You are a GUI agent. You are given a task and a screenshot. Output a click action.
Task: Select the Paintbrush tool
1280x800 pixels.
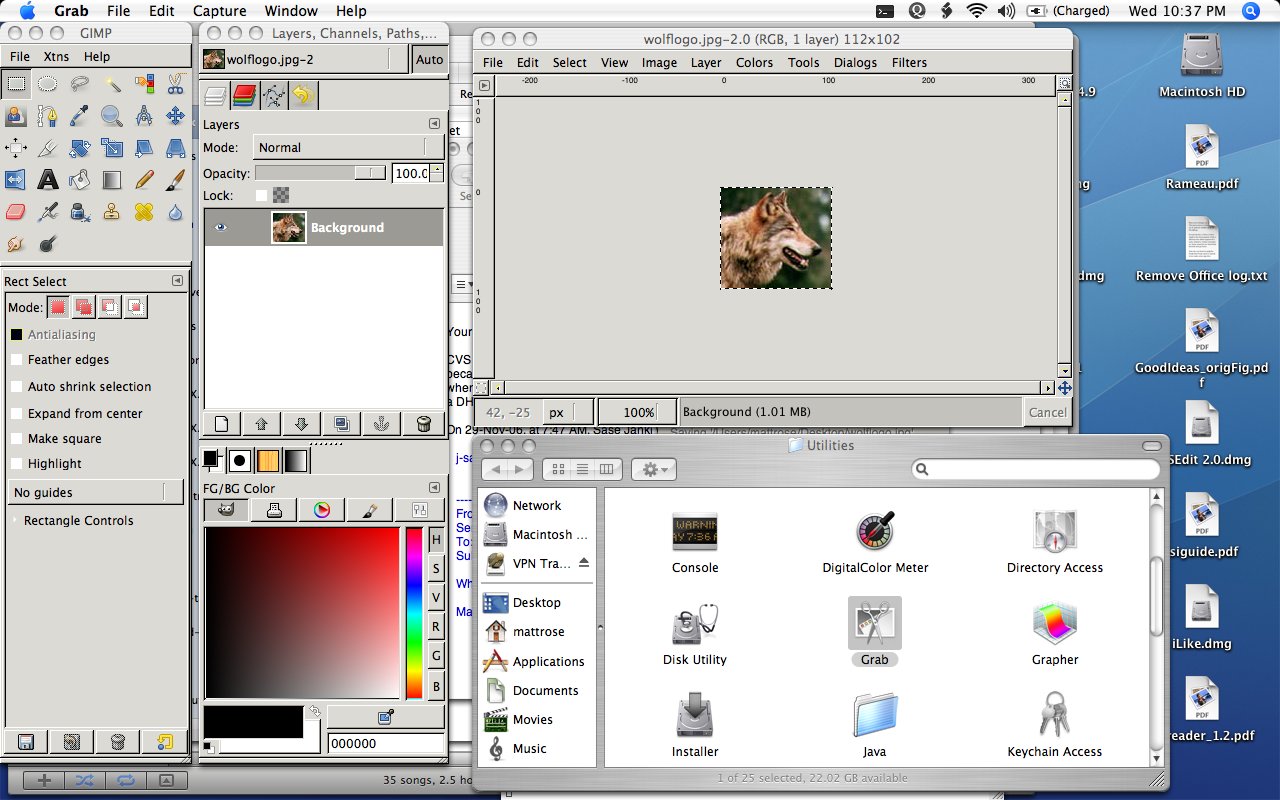click(176, 180)
